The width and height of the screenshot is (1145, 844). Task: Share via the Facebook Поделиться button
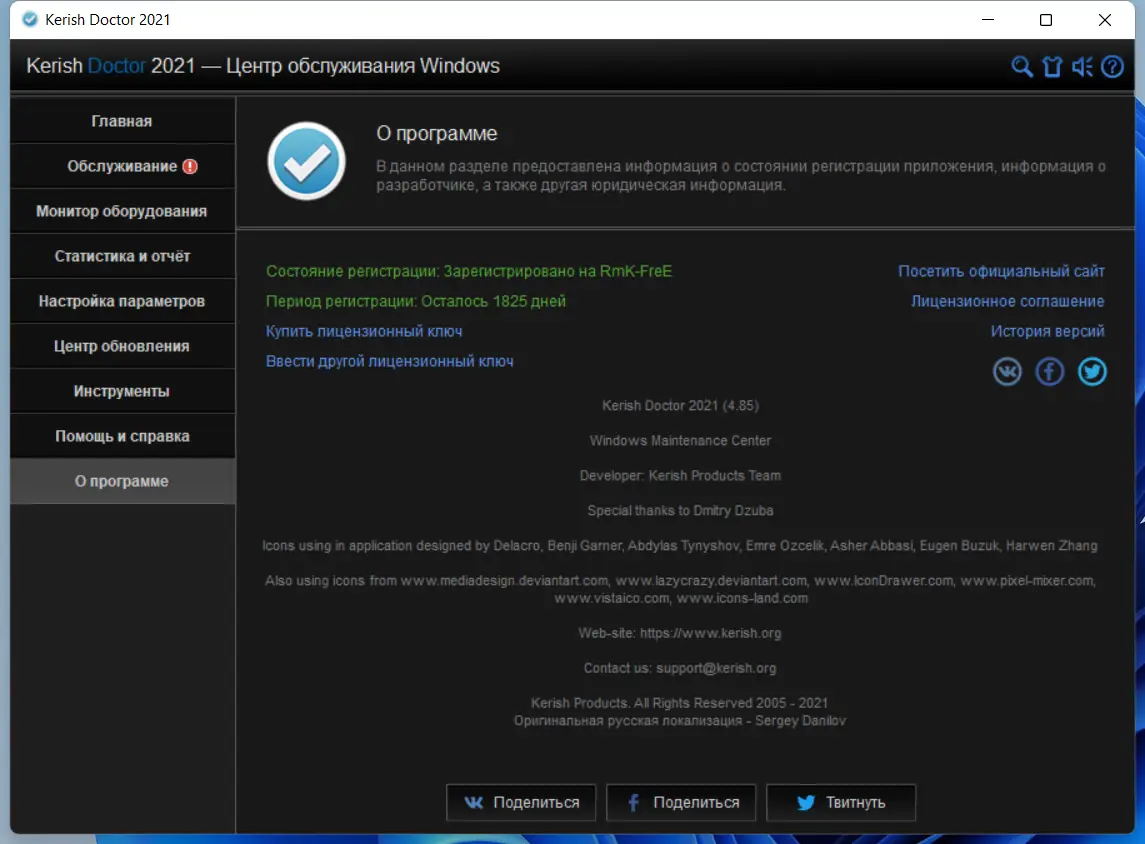(681, 802)
